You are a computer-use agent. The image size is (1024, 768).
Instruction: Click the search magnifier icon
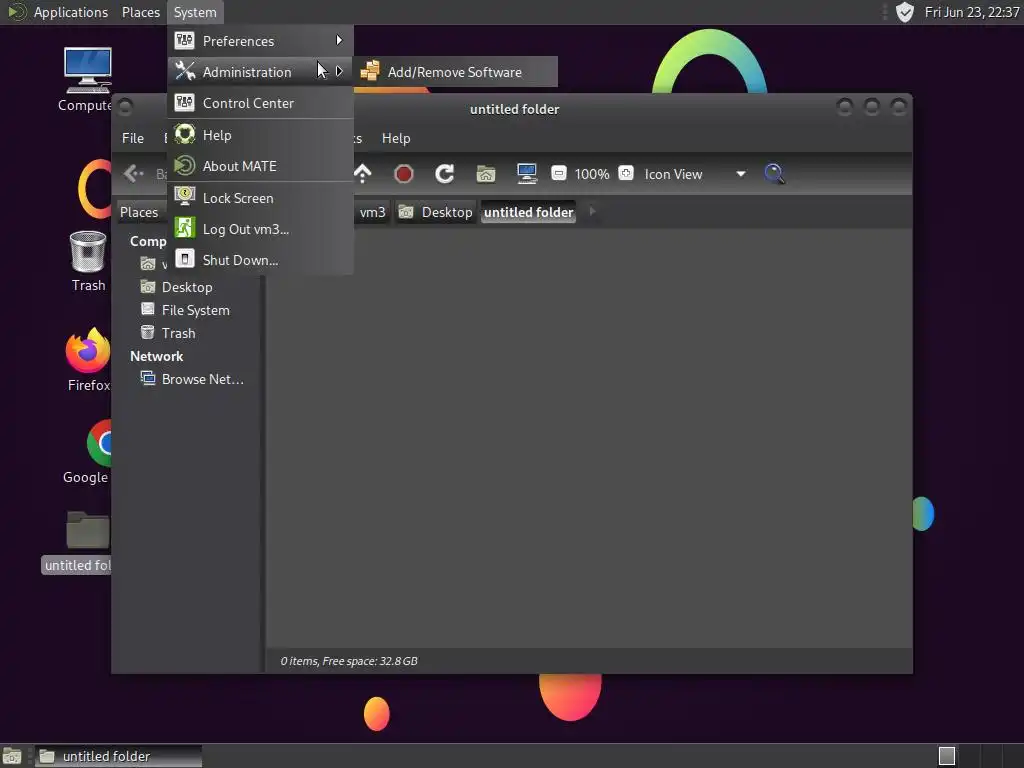pos(774,174)
